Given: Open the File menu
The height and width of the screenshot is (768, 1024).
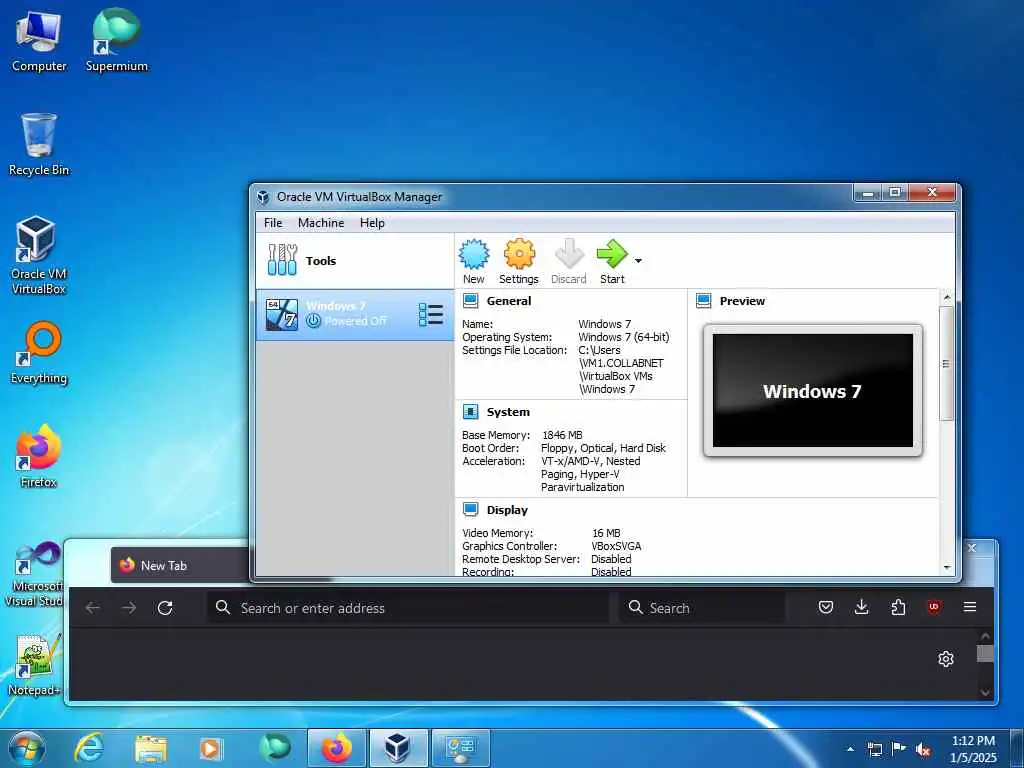Looking at the screenshot, I should pos(273,223).
